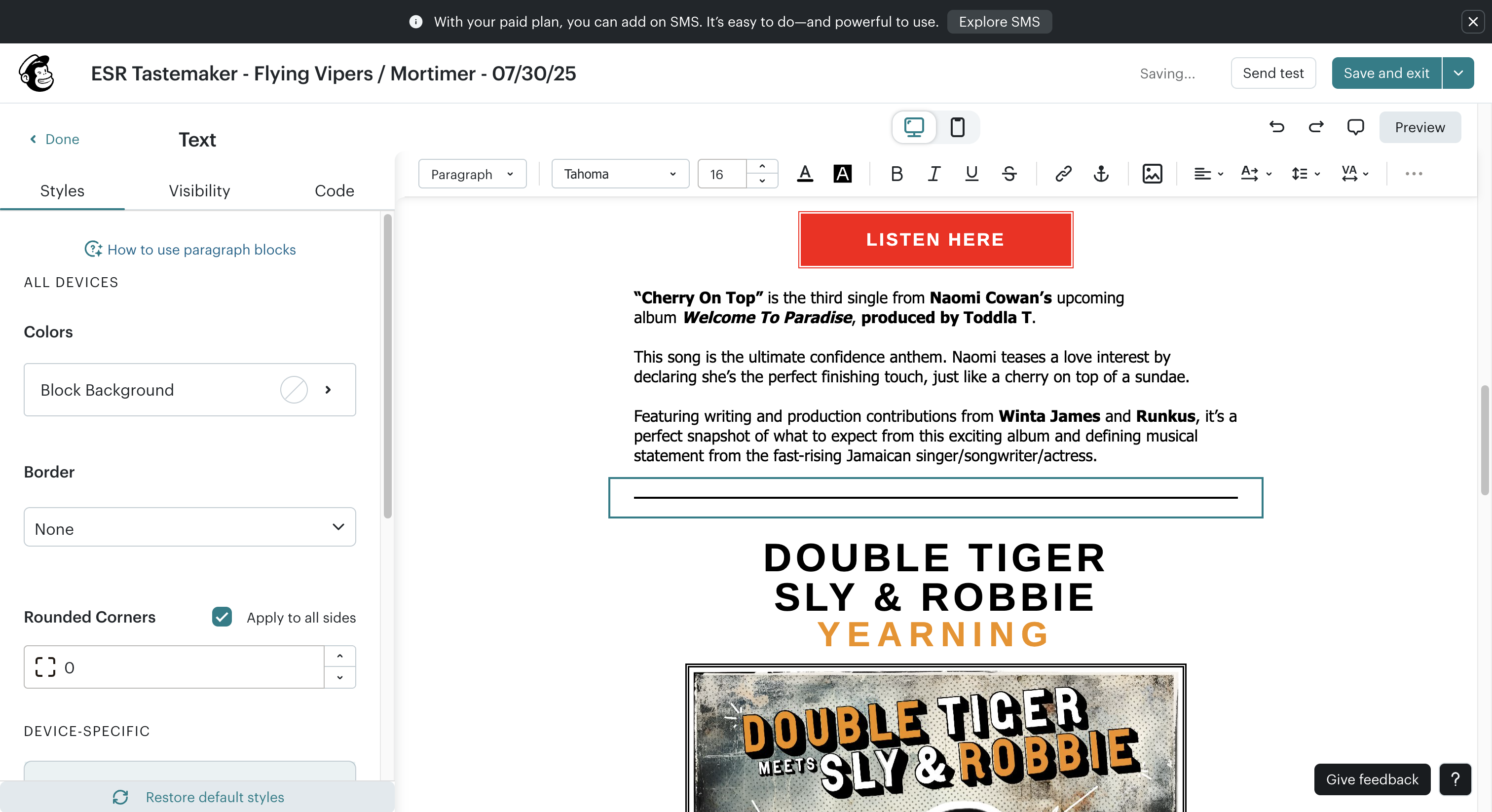The image size is (1492, 812).
Task: Toggle strikethrough formatting
Action: click(1009, 174)
